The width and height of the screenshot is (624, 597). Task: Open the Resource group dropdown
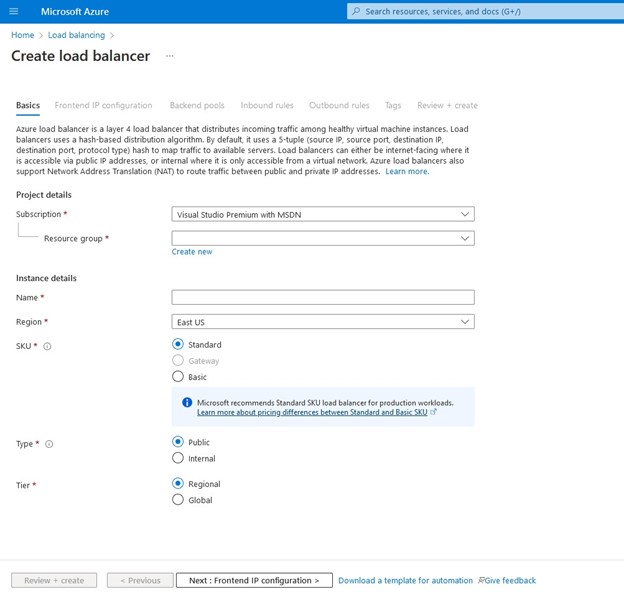[323, 238]
